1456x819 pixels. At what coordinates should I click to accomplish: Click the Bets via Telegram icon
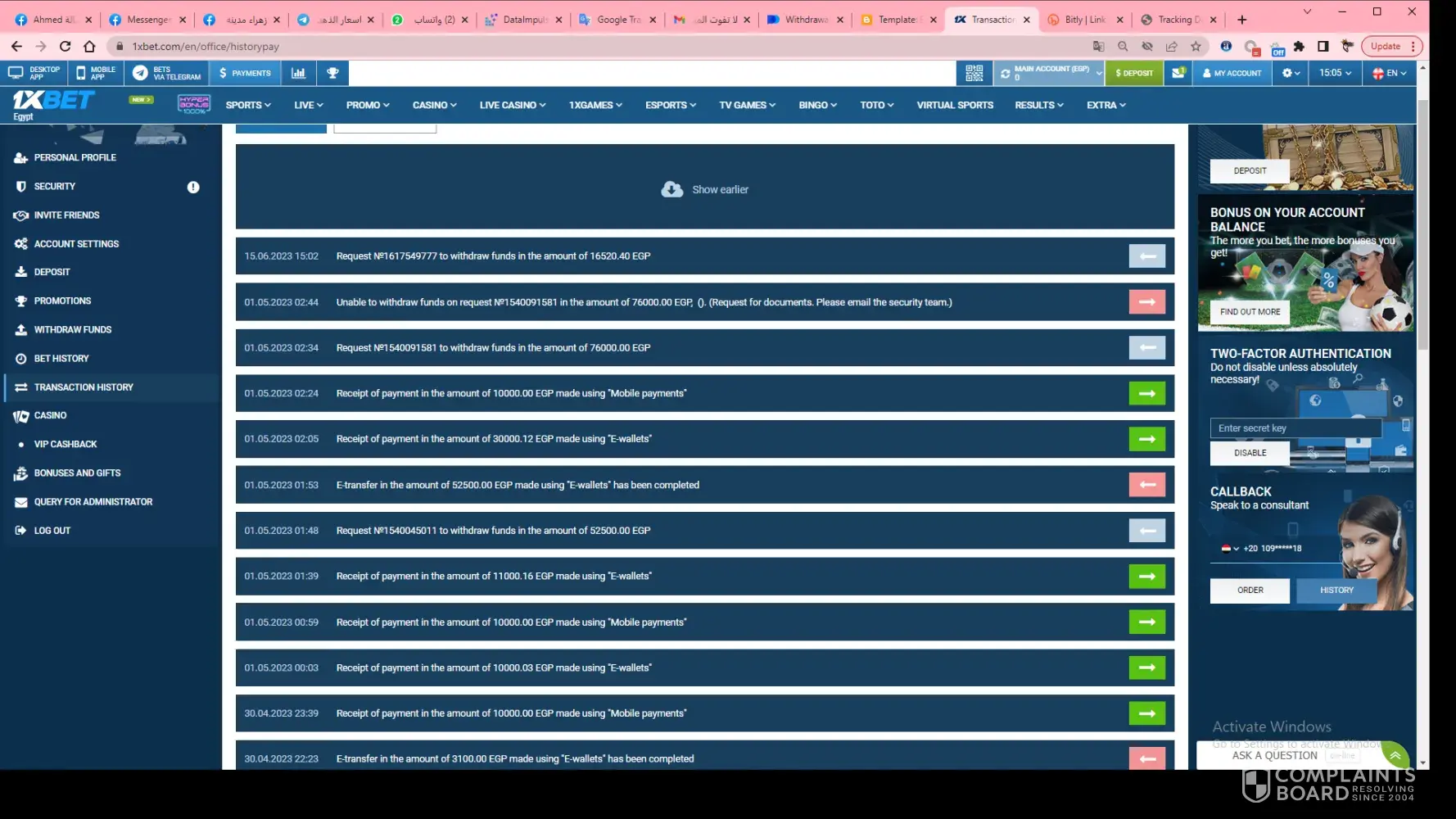click(x=140, y=73)
